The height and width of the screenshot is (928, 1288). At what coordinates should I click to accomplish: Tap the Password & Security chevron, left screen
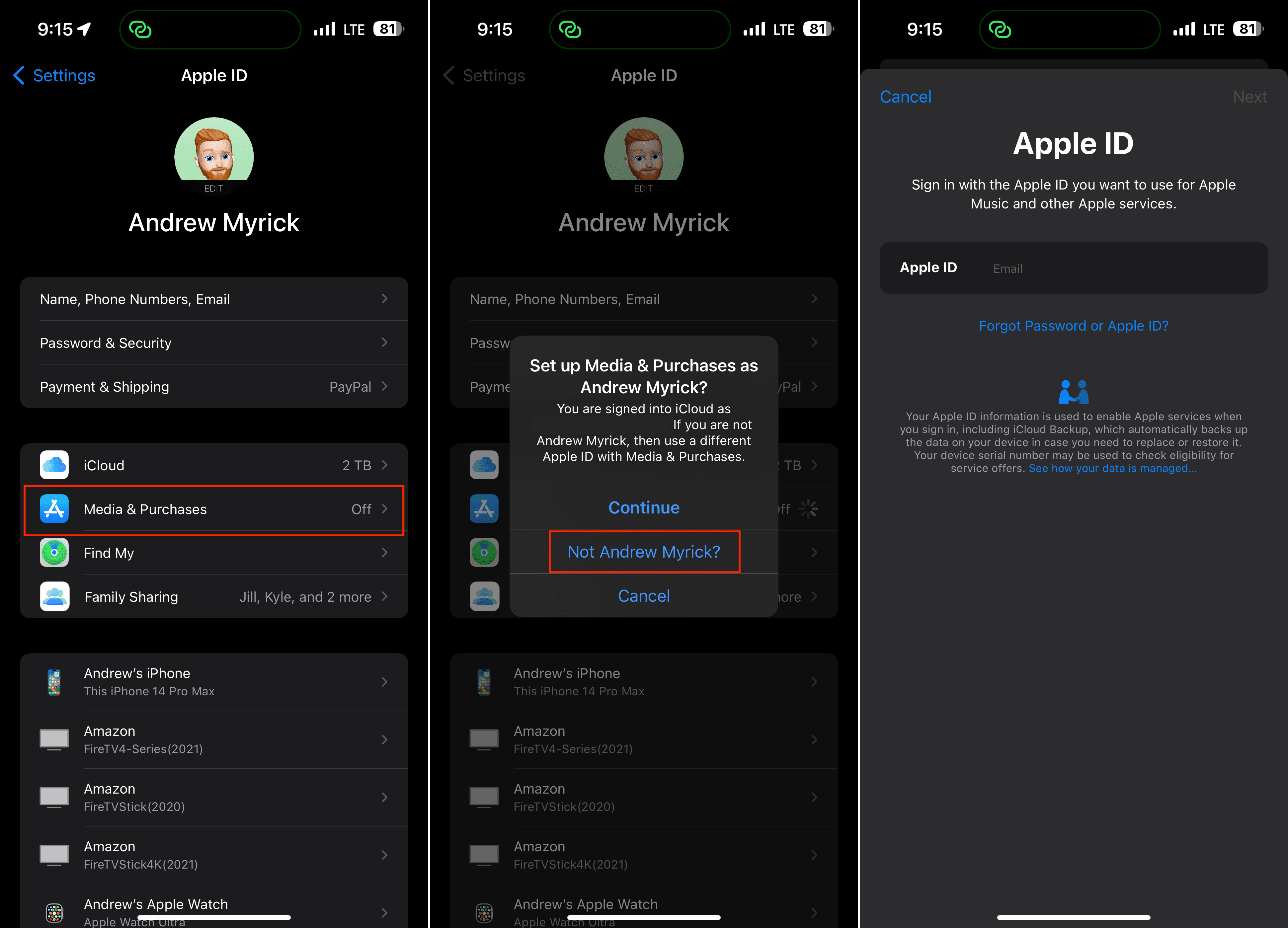pyautogui.click(x=384, y=343)
